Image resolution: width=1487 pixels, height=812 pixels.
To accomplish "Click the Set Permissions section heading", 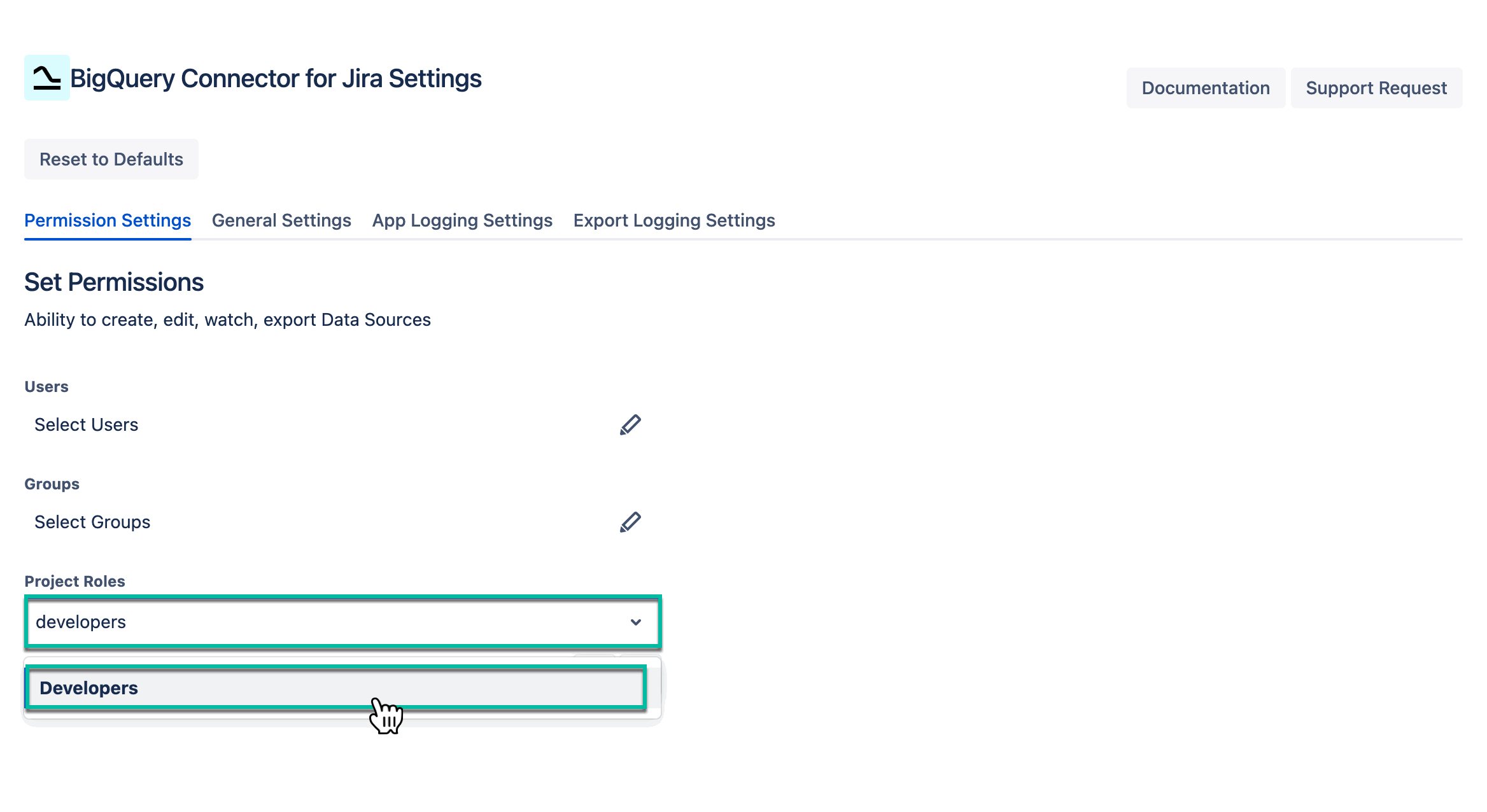I will point(114,282).
